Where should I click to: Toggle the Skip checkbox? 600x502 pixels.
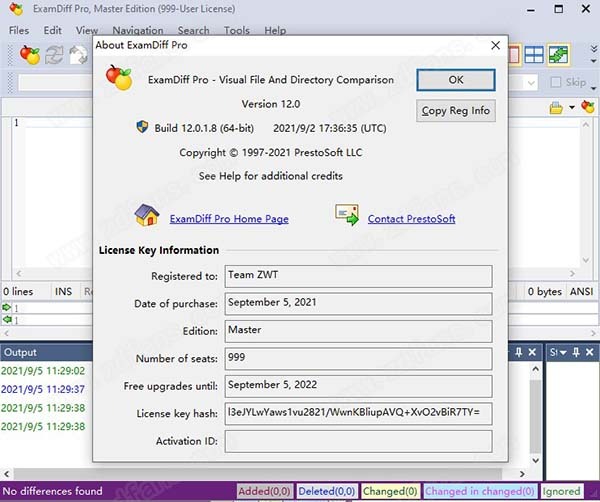(x=556, y=82)
